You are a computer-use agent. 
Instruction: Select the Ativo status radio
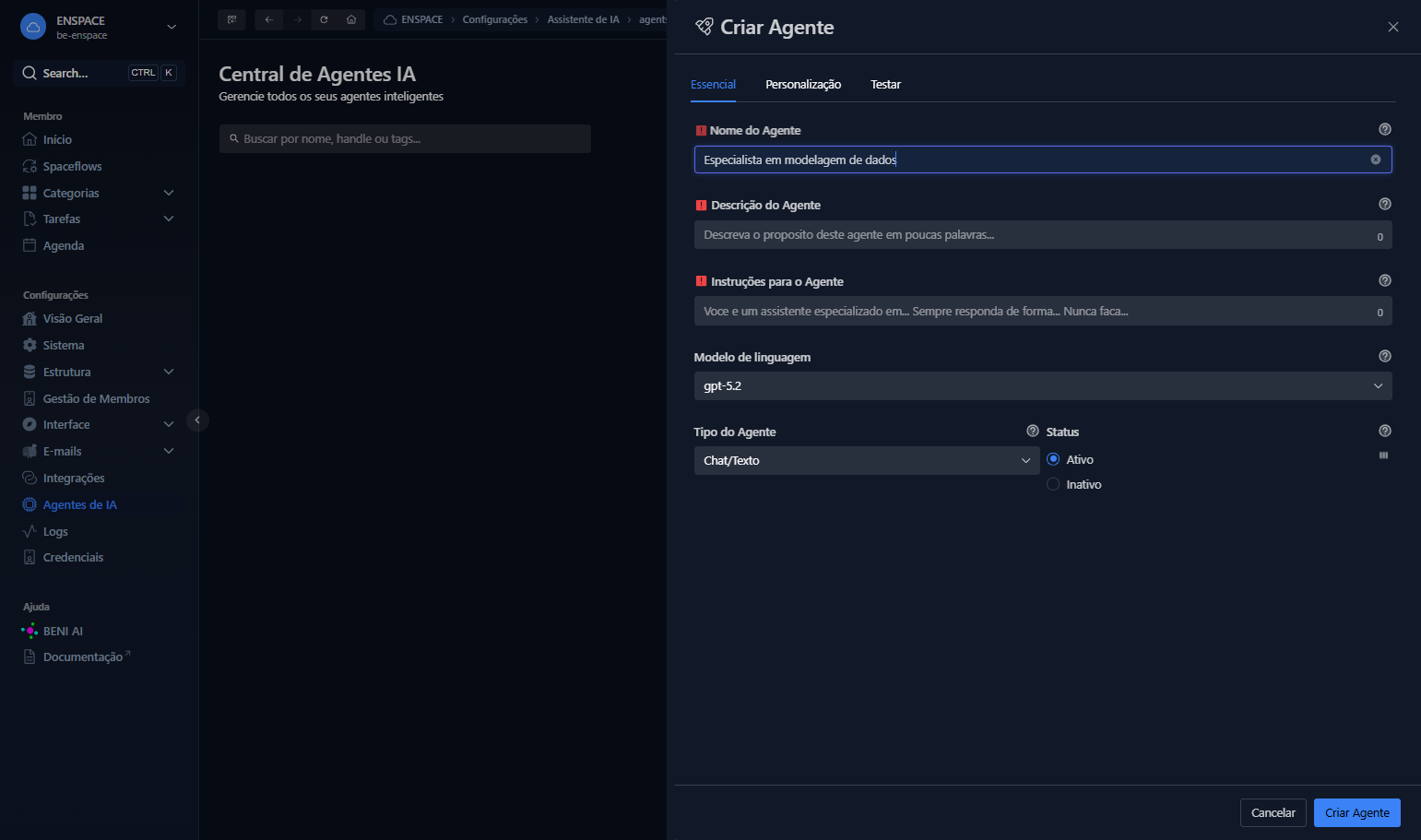1053,460
